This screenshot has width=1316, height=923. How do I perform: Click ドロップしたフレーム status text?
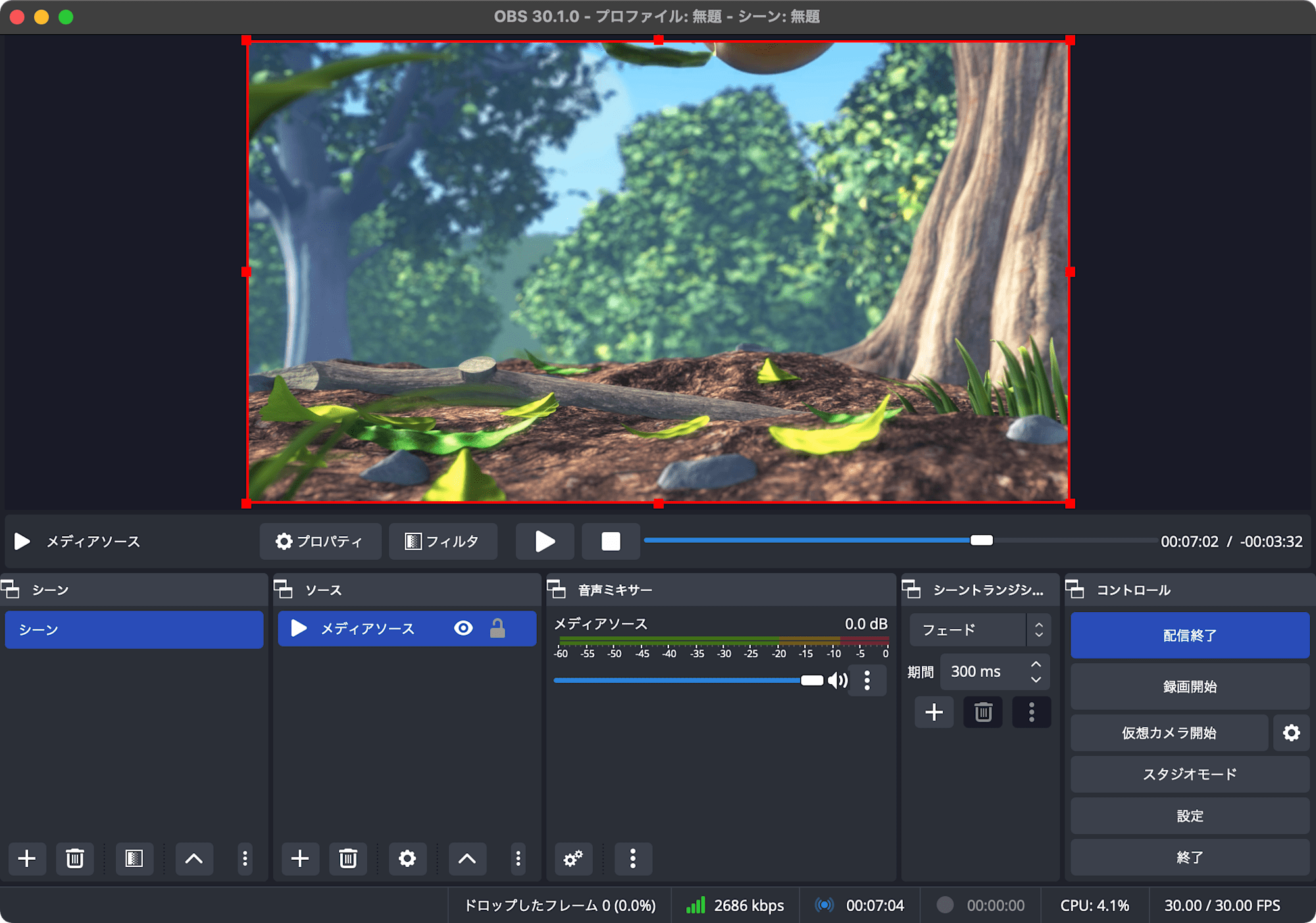[560, 905]
